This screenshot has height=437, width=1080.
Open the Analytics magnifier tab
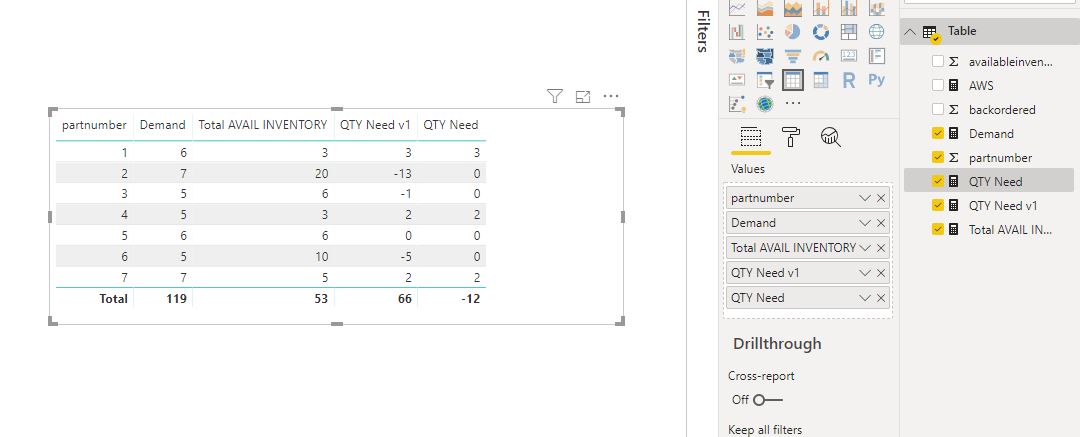click(831, 137)
